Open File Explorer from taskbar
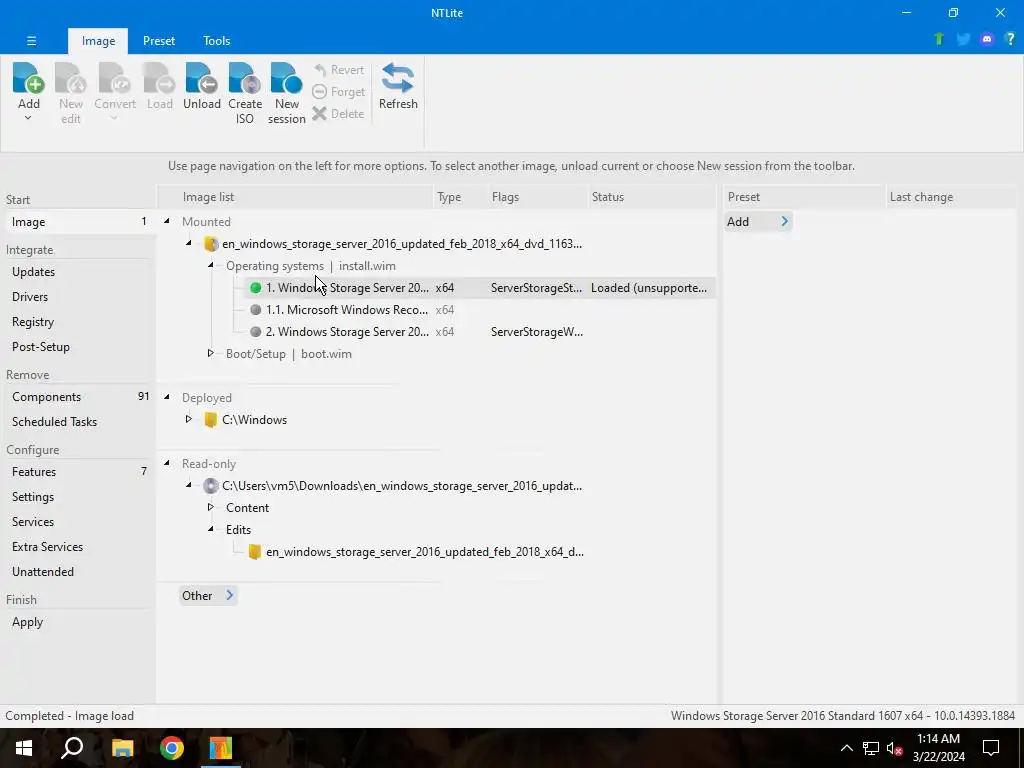 click(x=122, y=748)
